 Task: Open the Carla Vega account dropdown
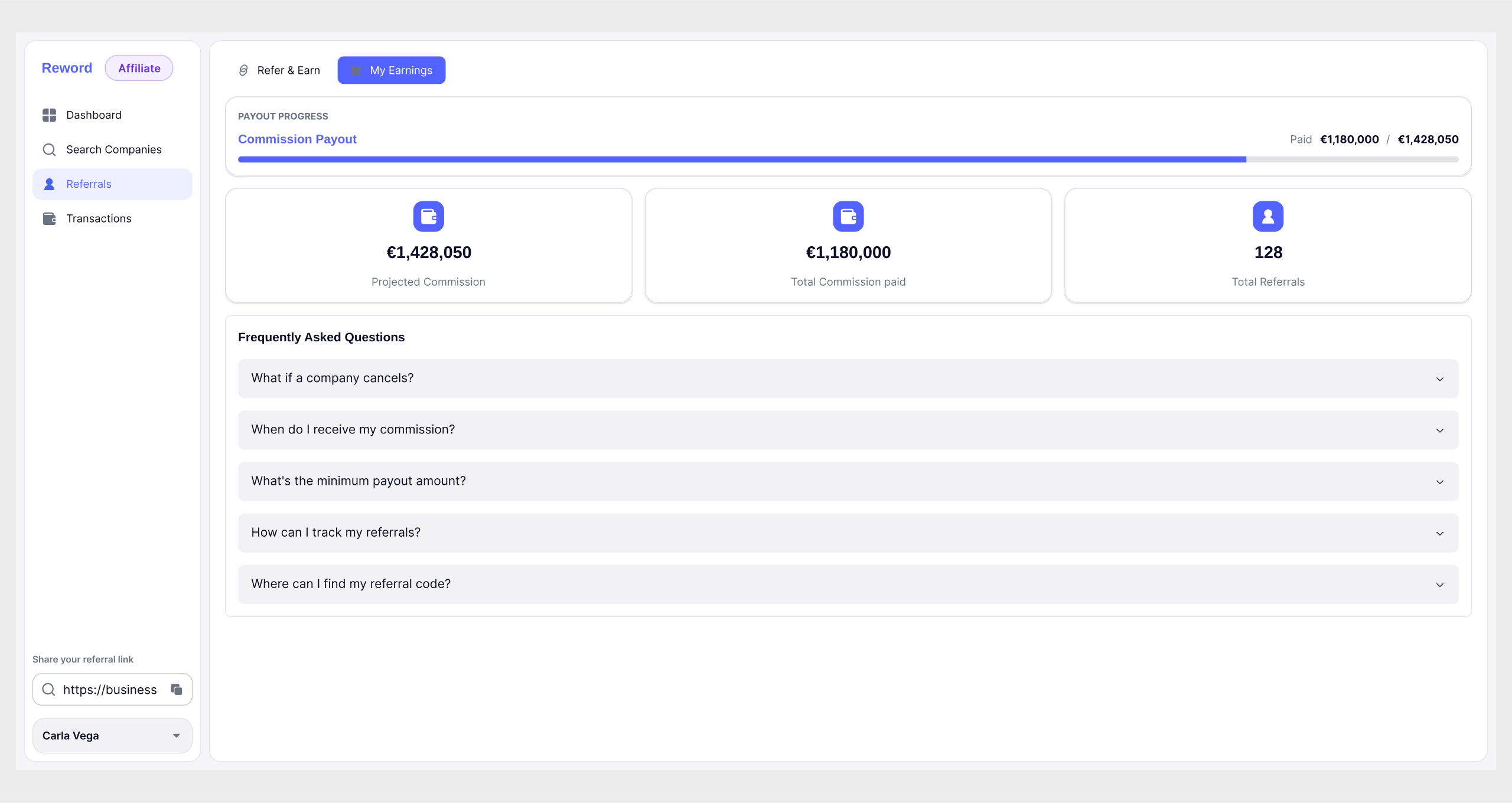(112, 736)
